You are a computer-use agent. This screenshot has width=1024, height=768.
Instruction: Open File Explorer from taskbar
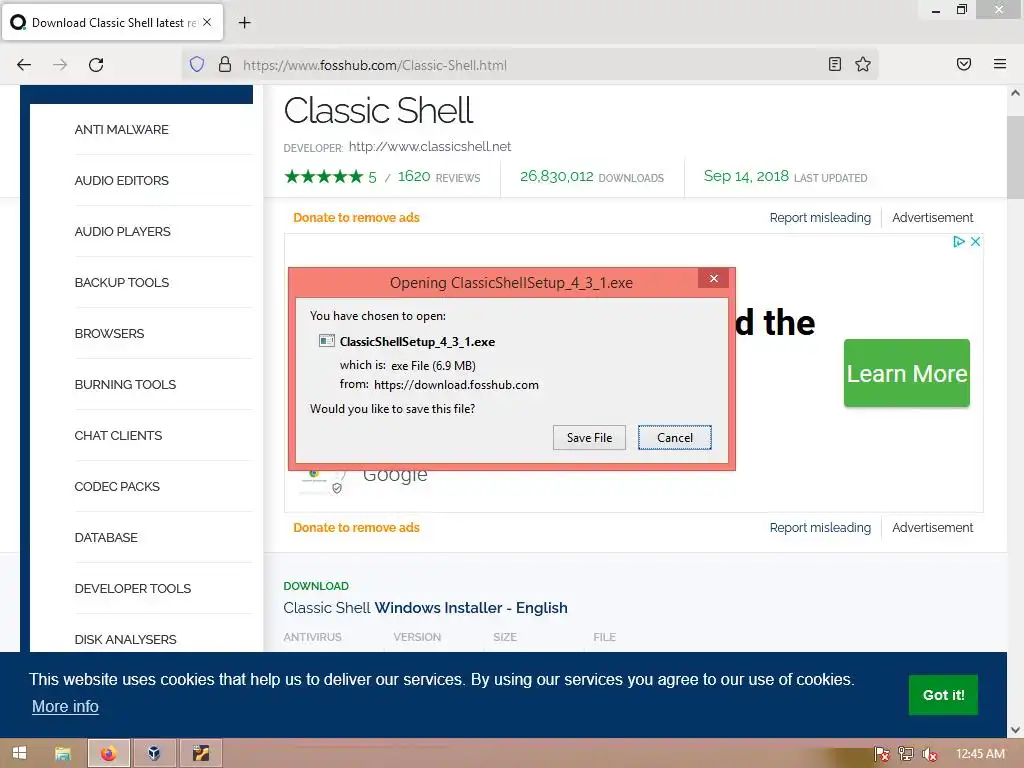pos(63,754)
